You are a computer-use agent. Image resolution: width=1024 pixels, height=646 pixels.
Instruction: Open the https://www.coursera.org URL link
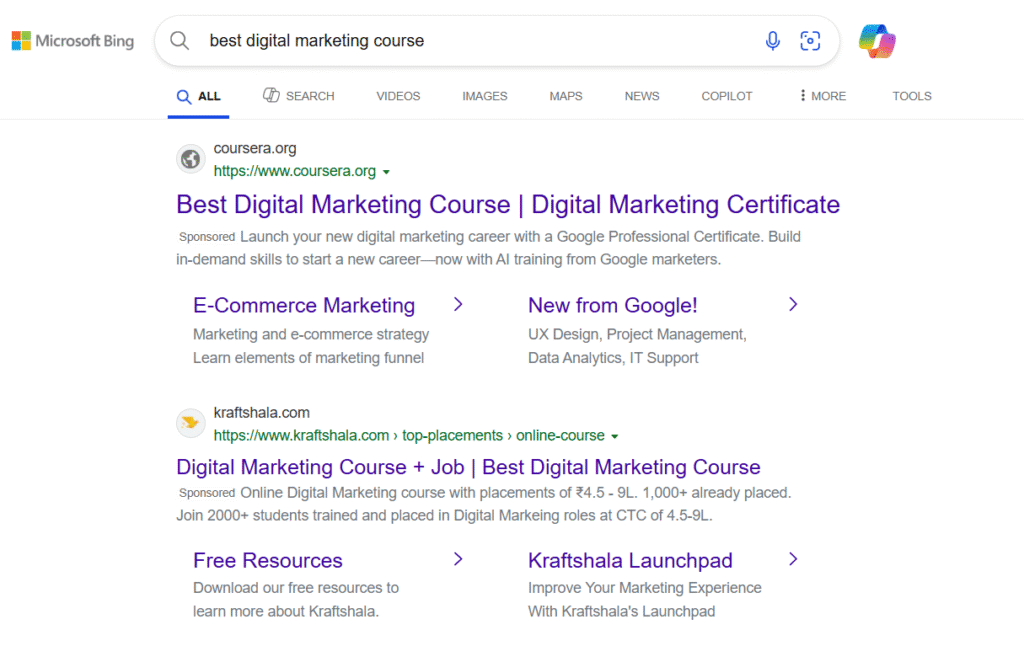tap(295, 171)
